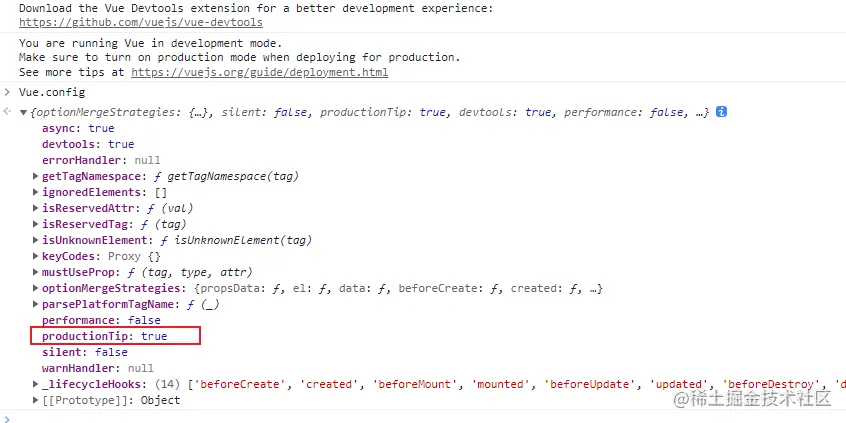Expand the ignoredElements array

click(36, 192)
